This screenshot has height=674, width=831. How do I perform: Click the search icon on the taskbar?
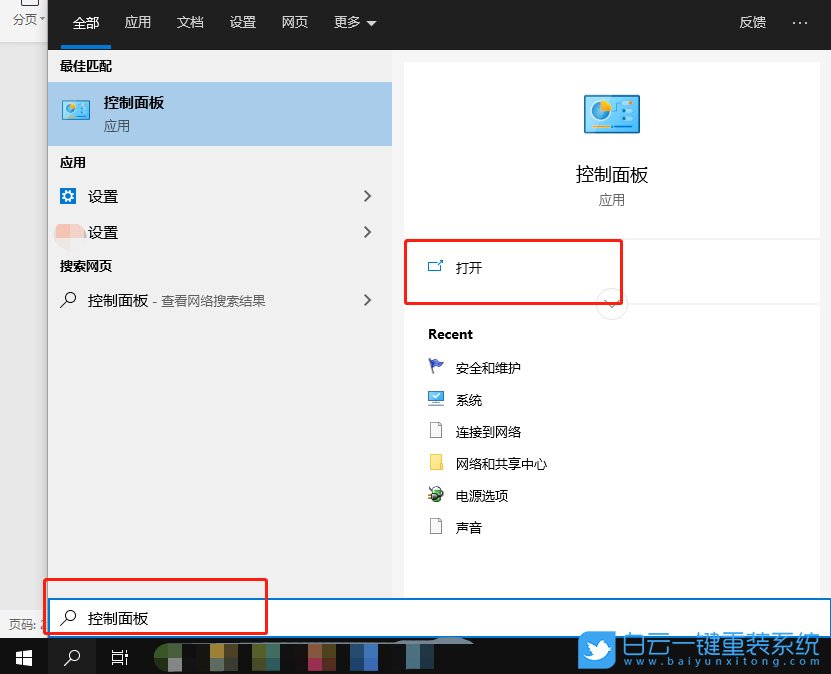click(x=70, y=657)
